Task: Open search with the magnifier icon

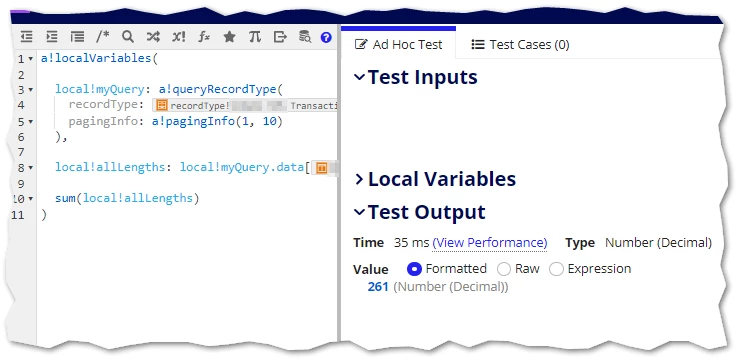Action: pos(128,37)
